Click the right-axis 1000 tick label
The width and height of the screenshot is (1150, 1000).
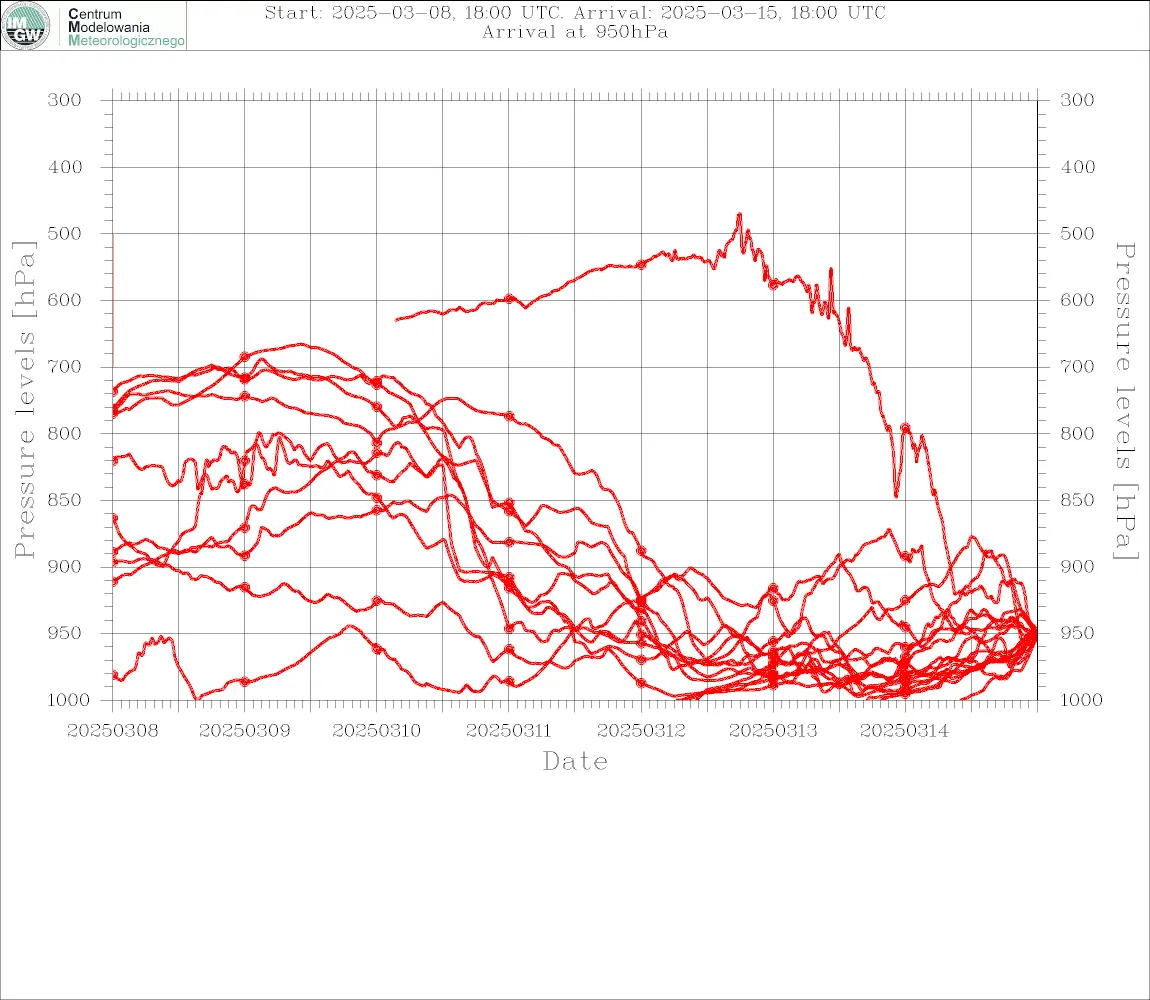pos(1081,700)
